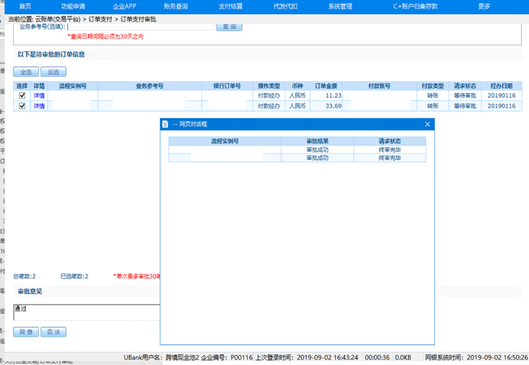Click the 上次登录时间 status entry
This screenshot has width=529, height=365.
point(306,357)
